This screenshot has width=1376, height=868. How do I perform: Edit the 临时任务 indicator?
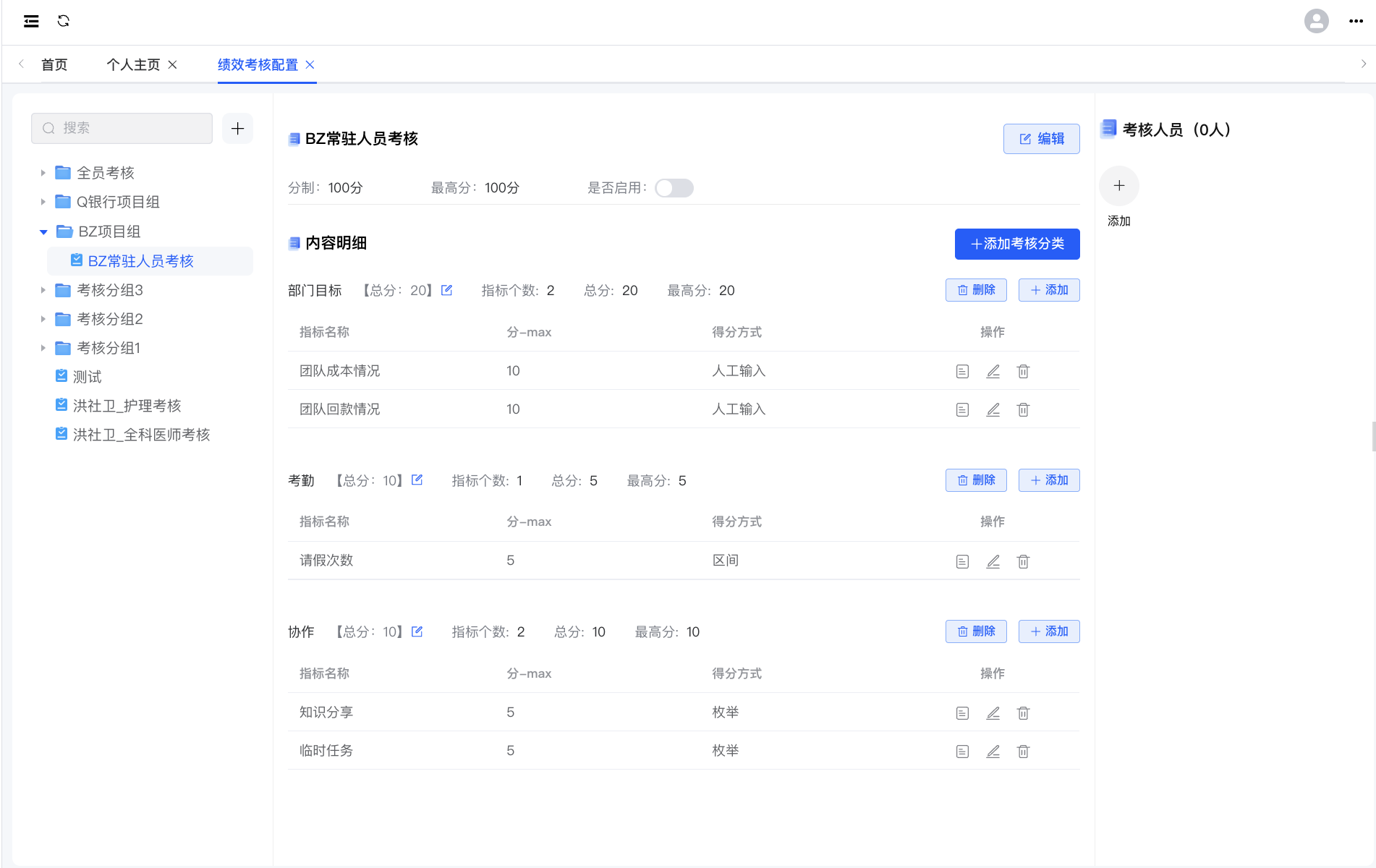[993, 751]
